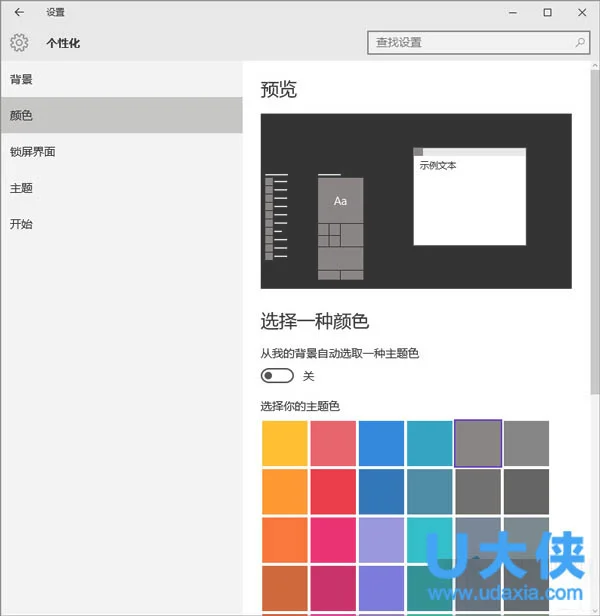Maximize the settings window
This screenshot has height=616, width=600.
(x=547, y=13)
